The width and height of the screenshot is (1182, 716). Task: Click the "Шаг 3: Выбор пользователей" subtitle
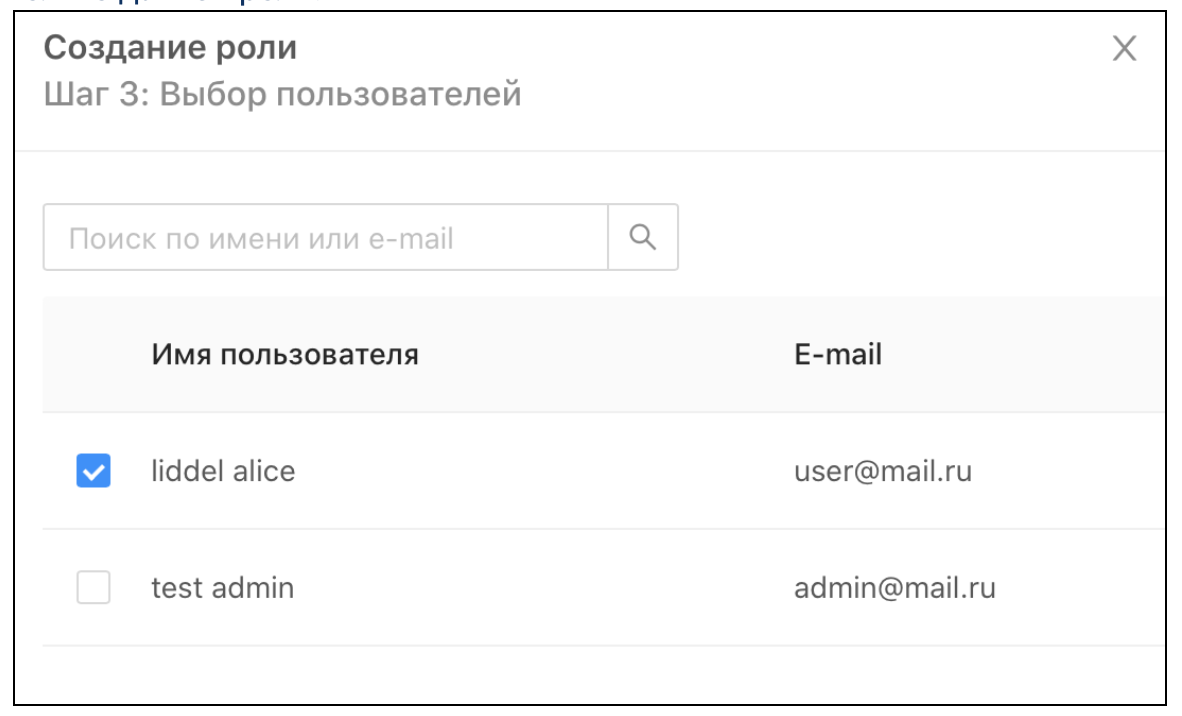point(283,96)
